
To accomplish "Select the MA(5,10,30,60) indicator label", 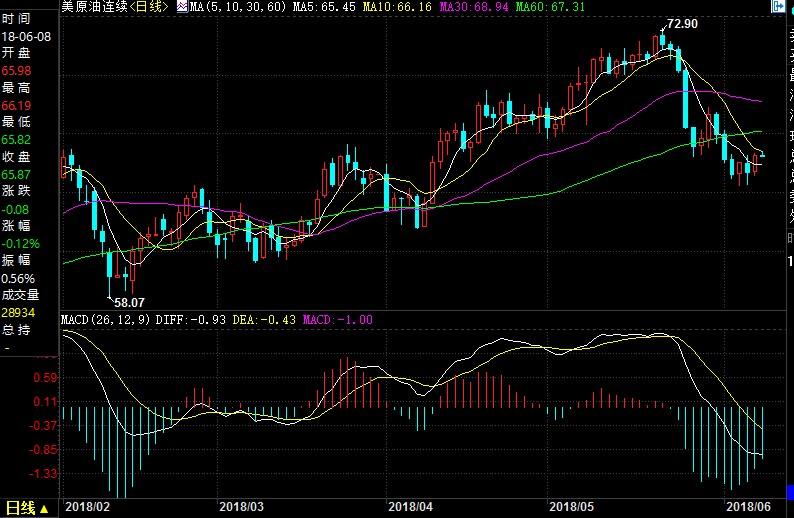I will pyautogui.click(x=237, y=7).
